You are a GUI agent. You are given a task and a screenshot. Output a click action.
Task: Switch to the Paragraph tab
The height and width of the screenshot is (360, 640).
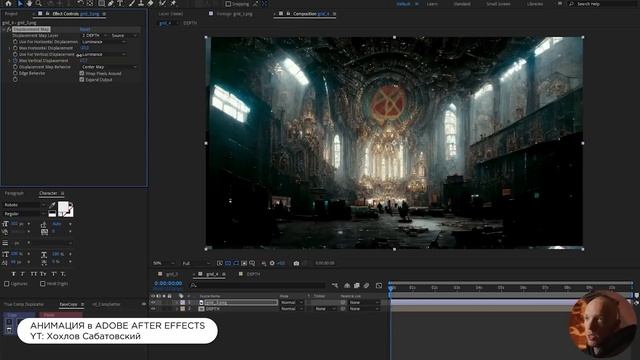14,193
